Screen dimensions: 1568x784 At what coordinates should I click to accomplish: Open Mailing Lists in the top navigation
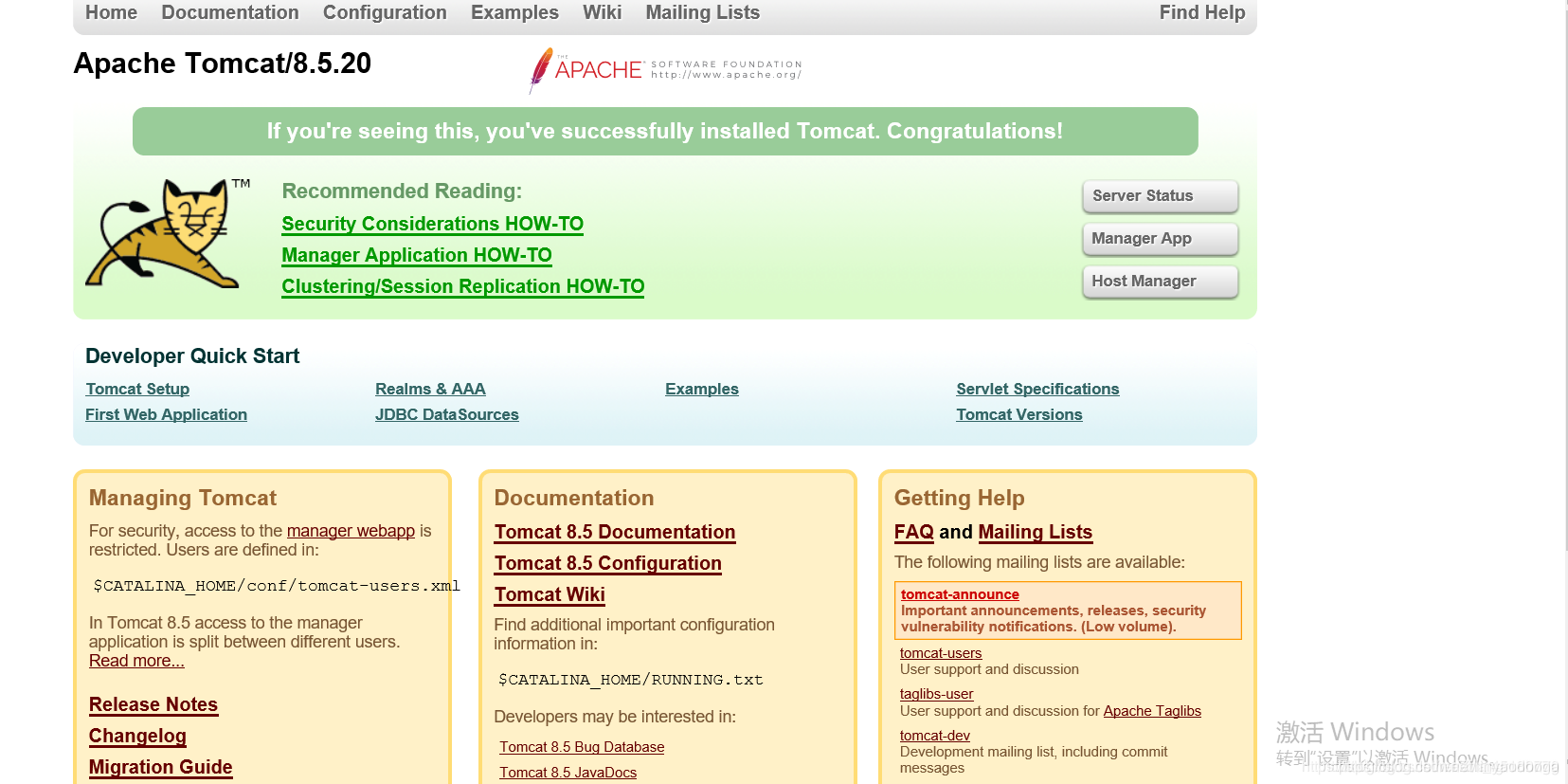coord(703,12)
